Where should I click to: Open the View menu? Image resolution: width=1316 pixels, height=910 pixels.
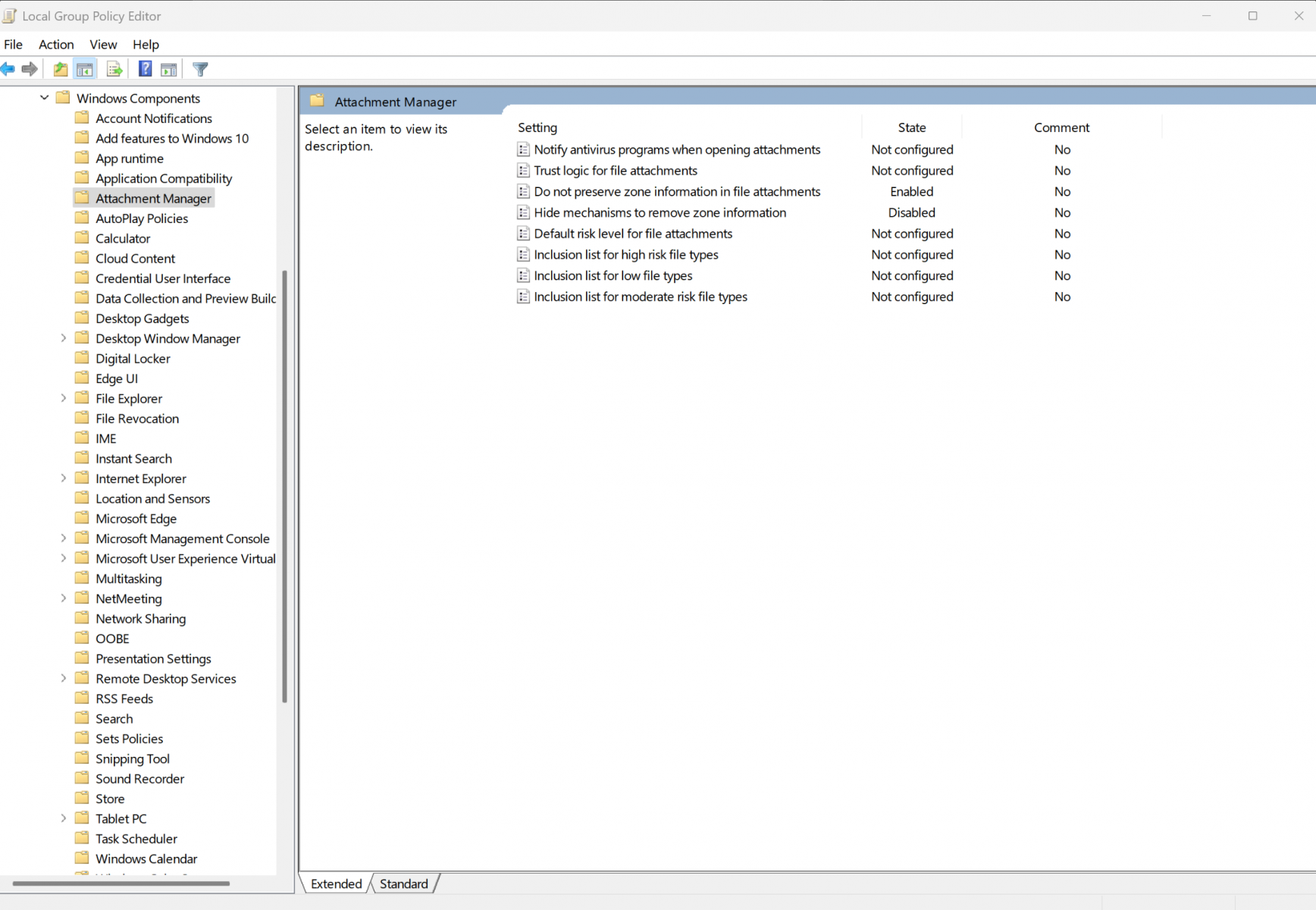pos(103,44)
